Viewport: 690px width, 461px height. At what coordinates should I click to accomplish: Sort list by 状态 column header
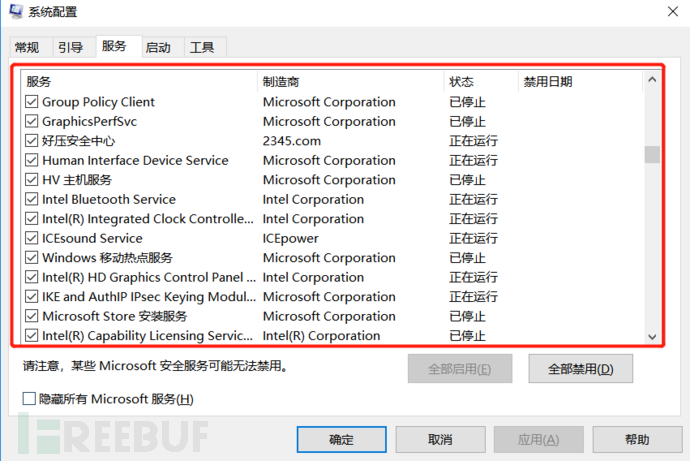coord(481,82)
